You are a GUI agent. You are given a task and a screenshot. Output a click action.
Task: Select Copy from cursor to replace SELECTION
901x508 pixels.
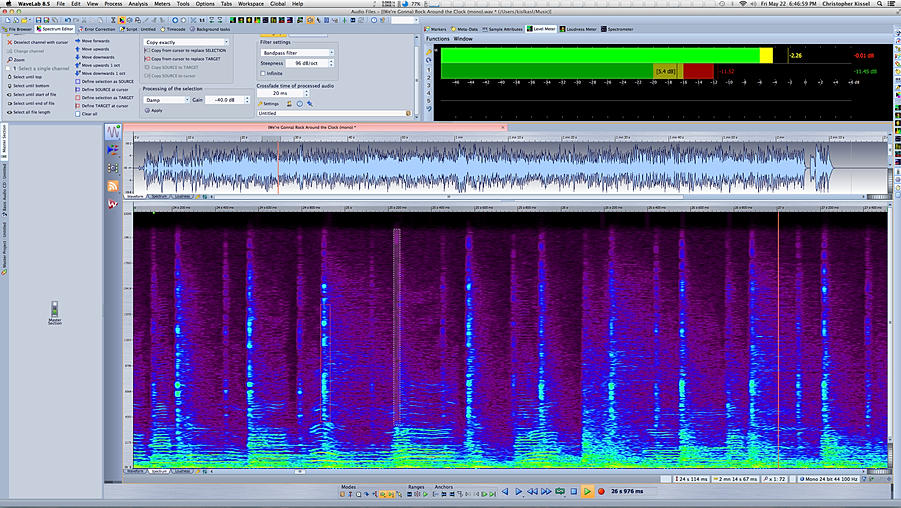[x=185, y=51]
